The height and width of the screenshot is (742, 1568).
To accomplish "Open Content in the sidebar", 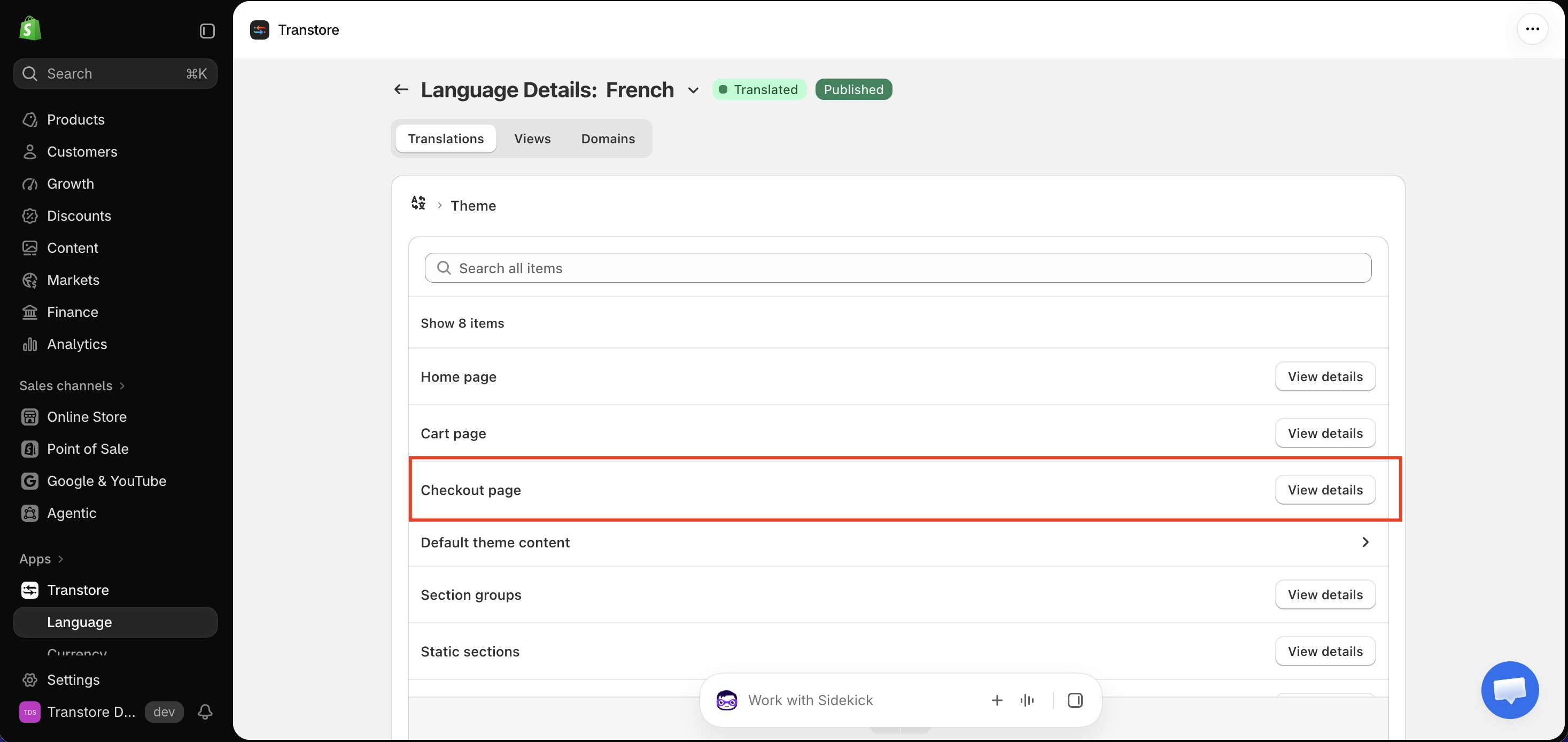I will tap(73, 248).
